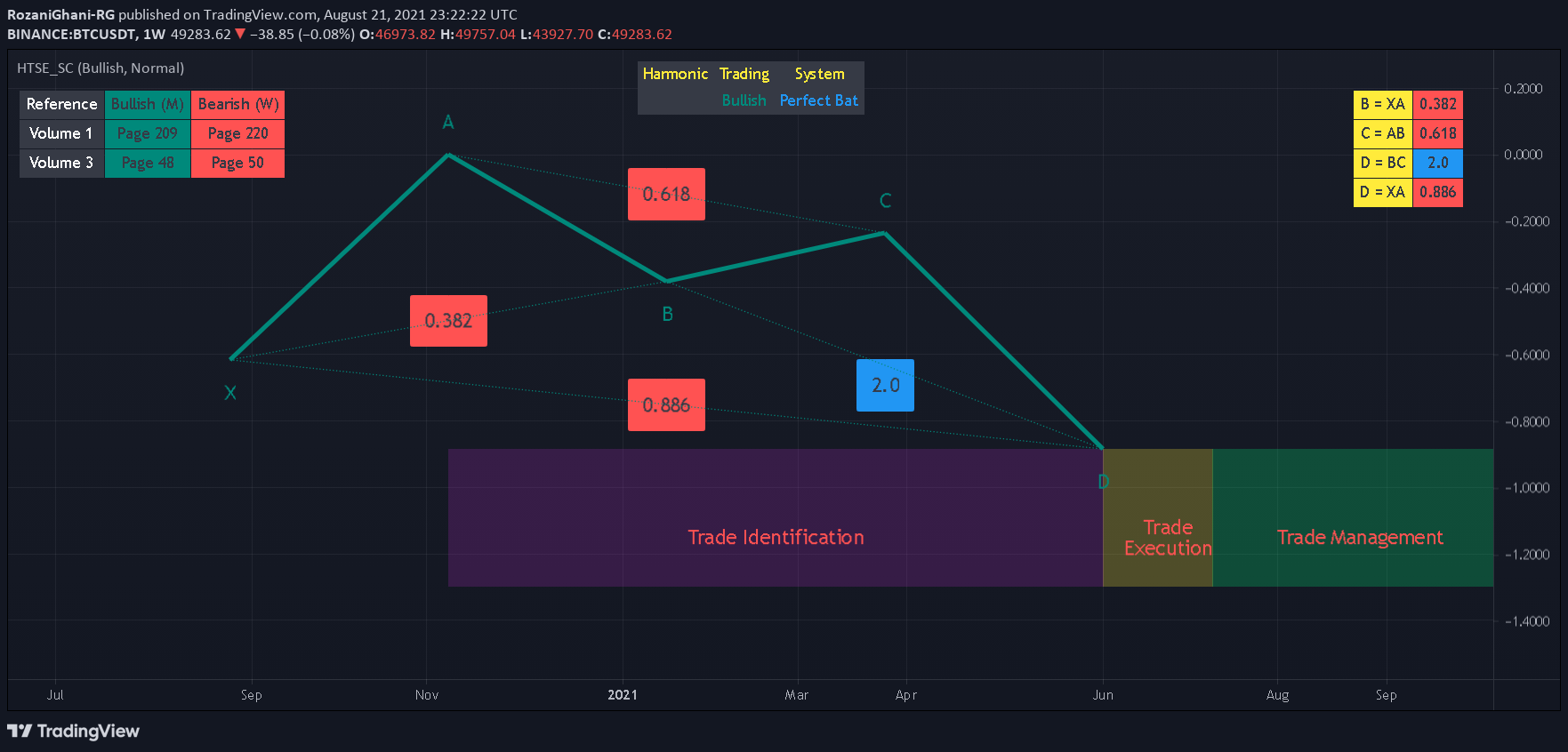
Task: Select the Trade Execution zone label
Action: (1168, 538)
